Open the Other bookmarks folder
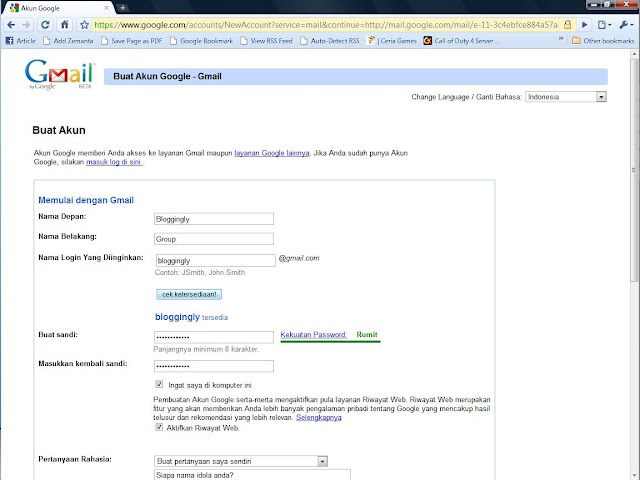640x480 pixels. pos(603,41)
